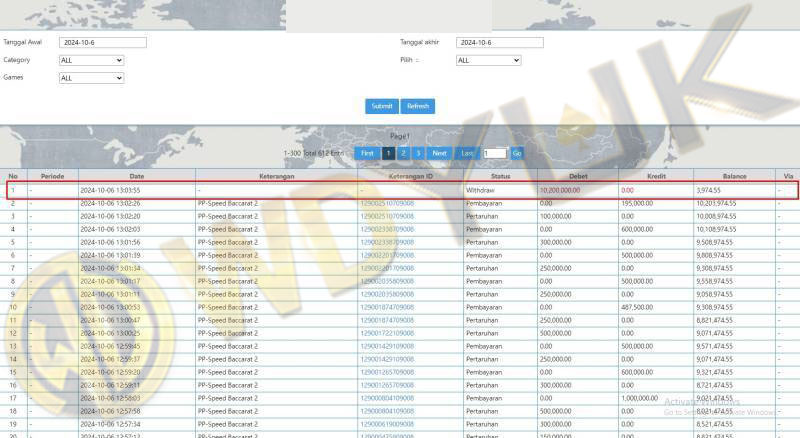The width and height of the screenshot is (800, 438).
Task: Open the Games dropdown
Action: click(x=91, y=77)
